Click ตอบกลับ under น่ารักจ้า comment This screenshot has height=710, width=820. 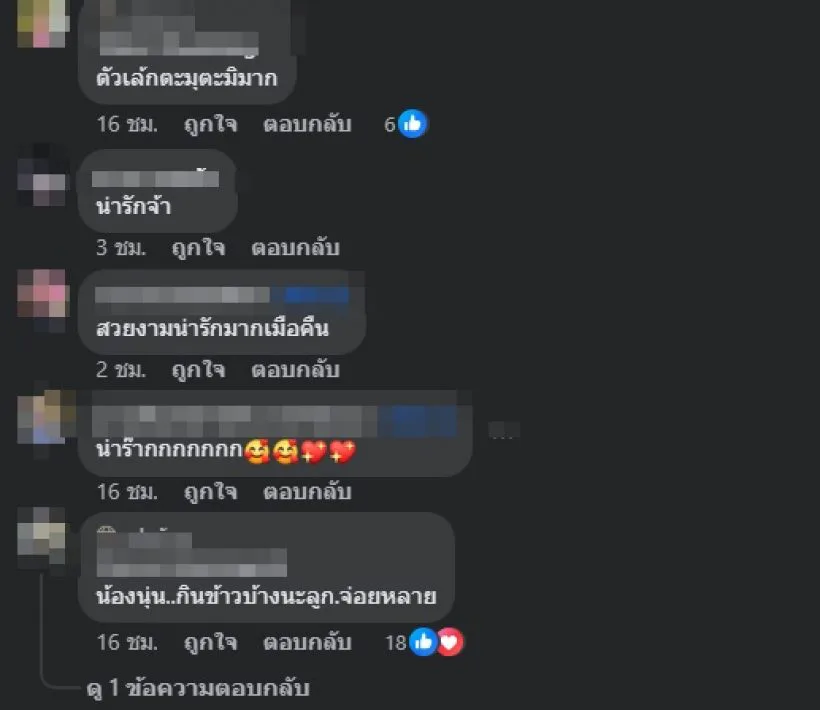point(295,248)
